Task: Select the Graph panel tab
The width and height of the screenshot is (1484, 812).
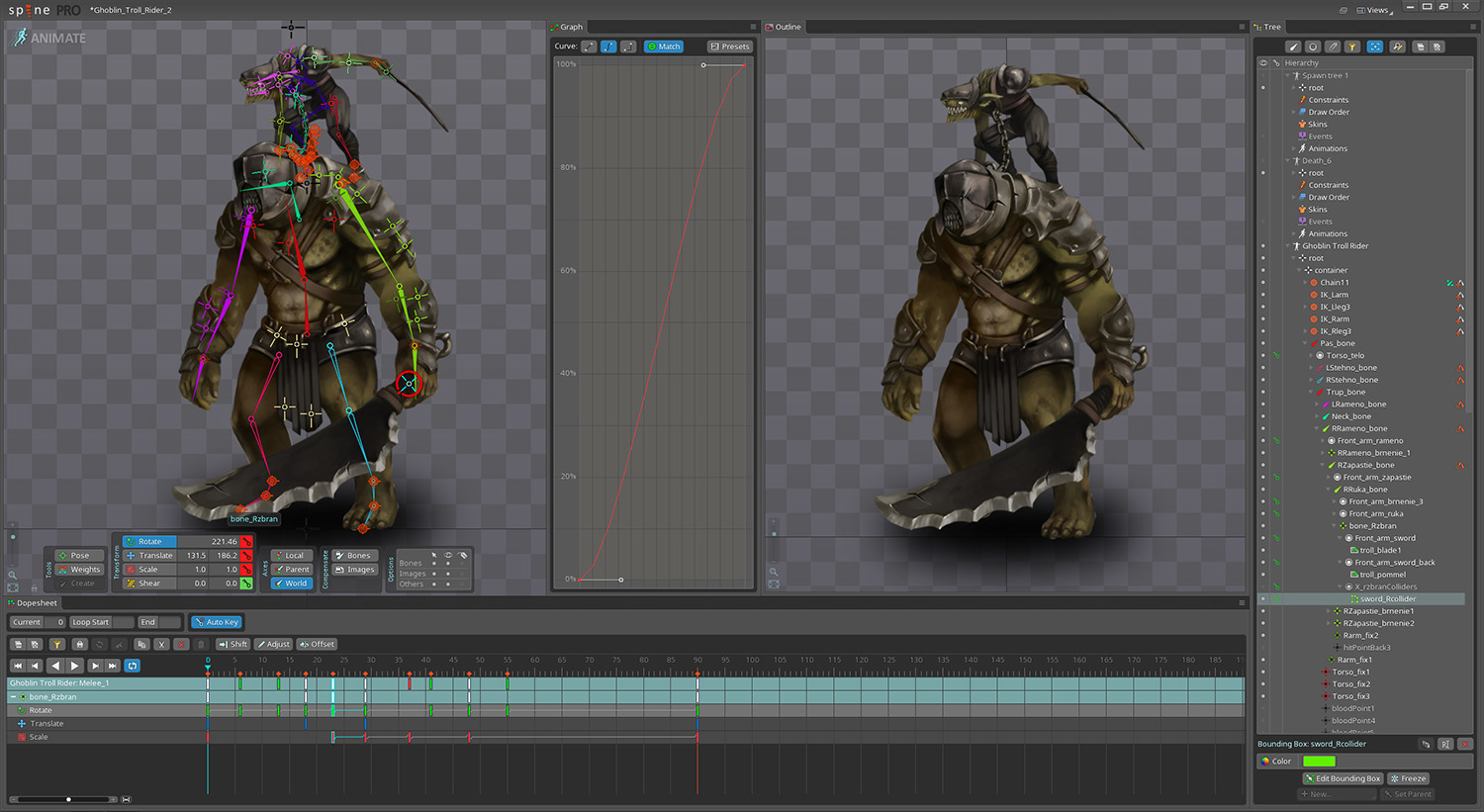Action: 567,27
